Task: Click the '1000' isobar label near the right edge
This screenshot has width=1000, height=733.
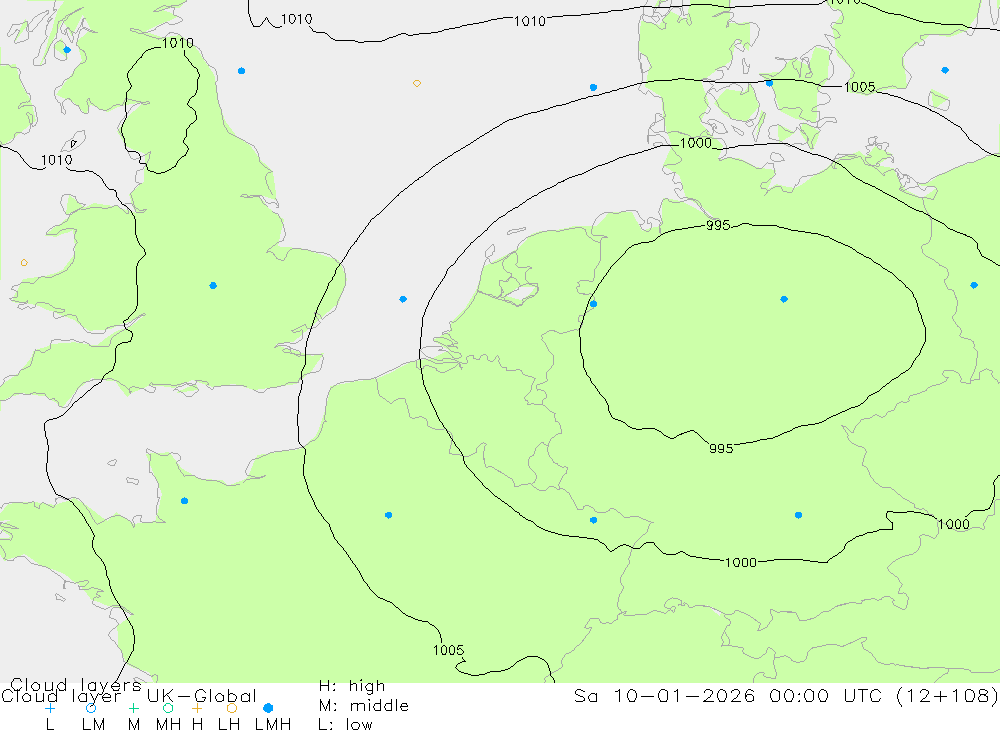Action: point(953,524)
